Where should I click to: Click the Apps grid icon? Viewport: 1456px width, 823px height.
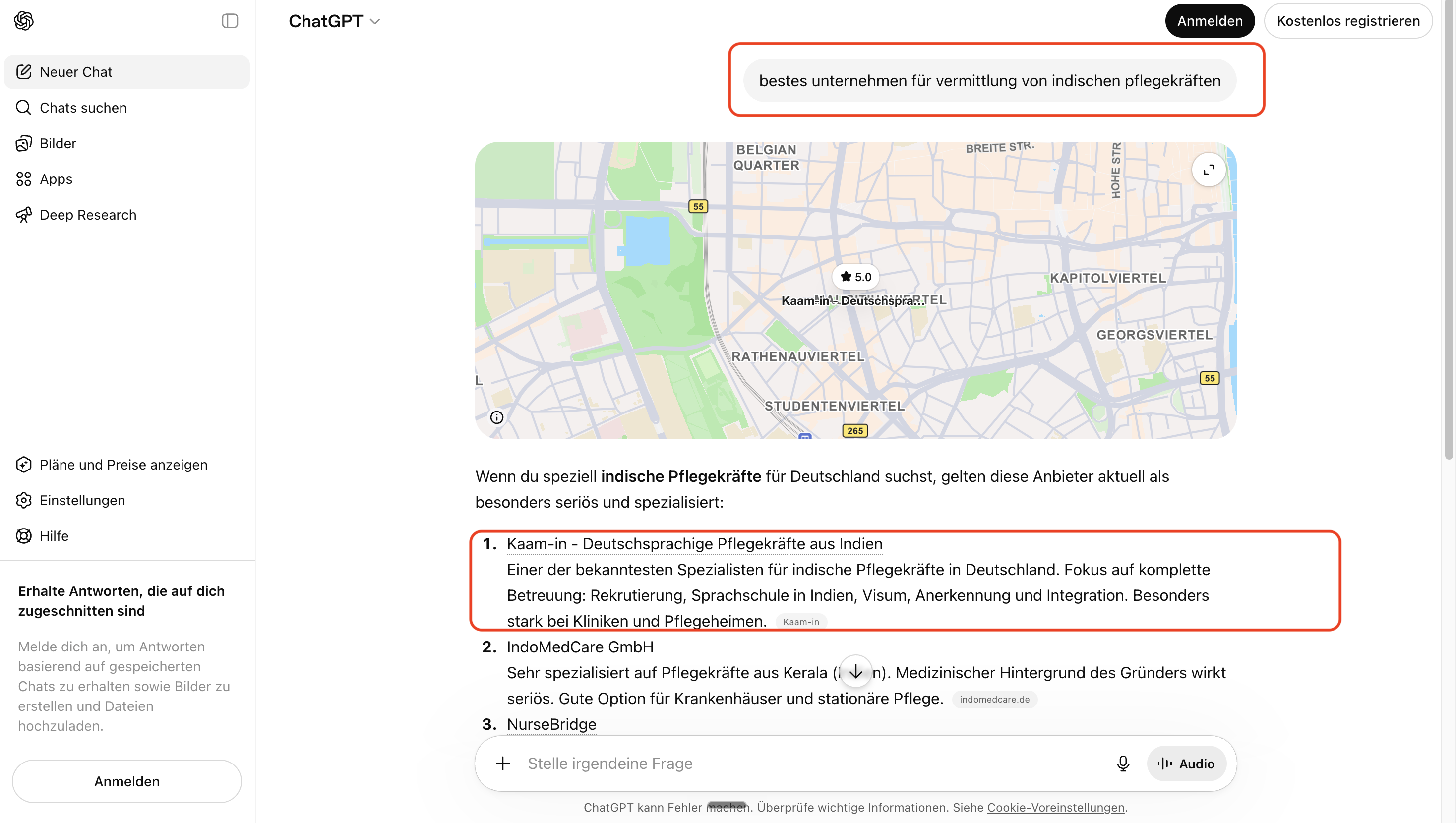click(24, 179)
